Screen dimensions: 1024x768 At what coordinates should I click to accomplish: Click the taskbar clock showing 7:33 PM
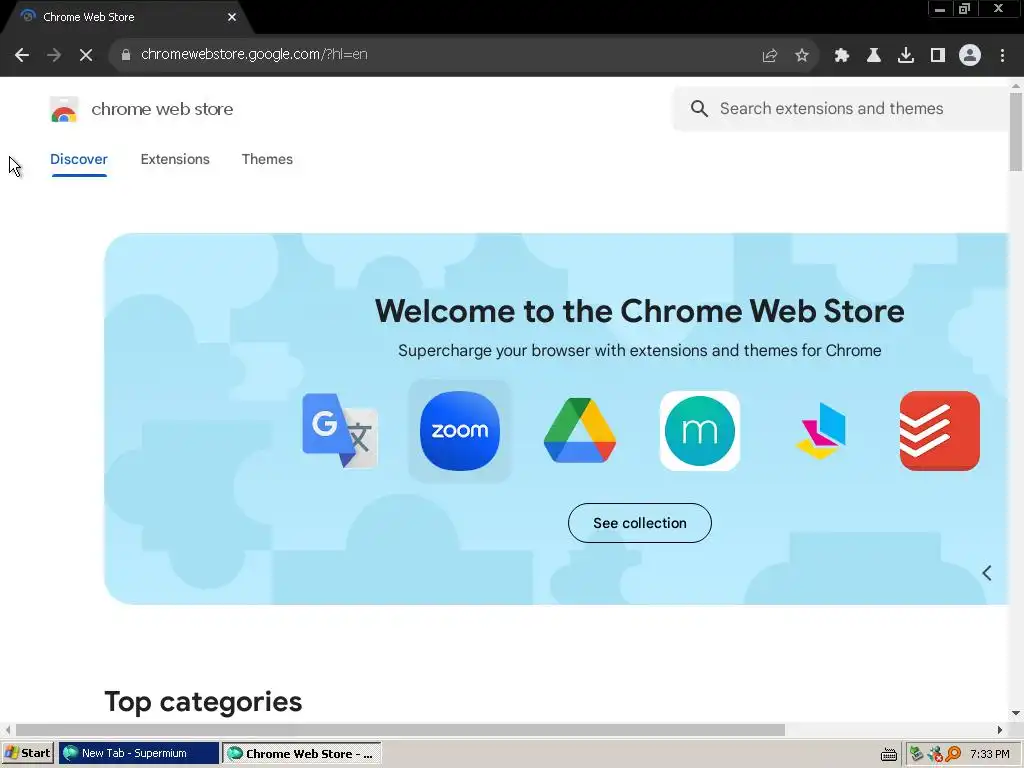(990, 754)
